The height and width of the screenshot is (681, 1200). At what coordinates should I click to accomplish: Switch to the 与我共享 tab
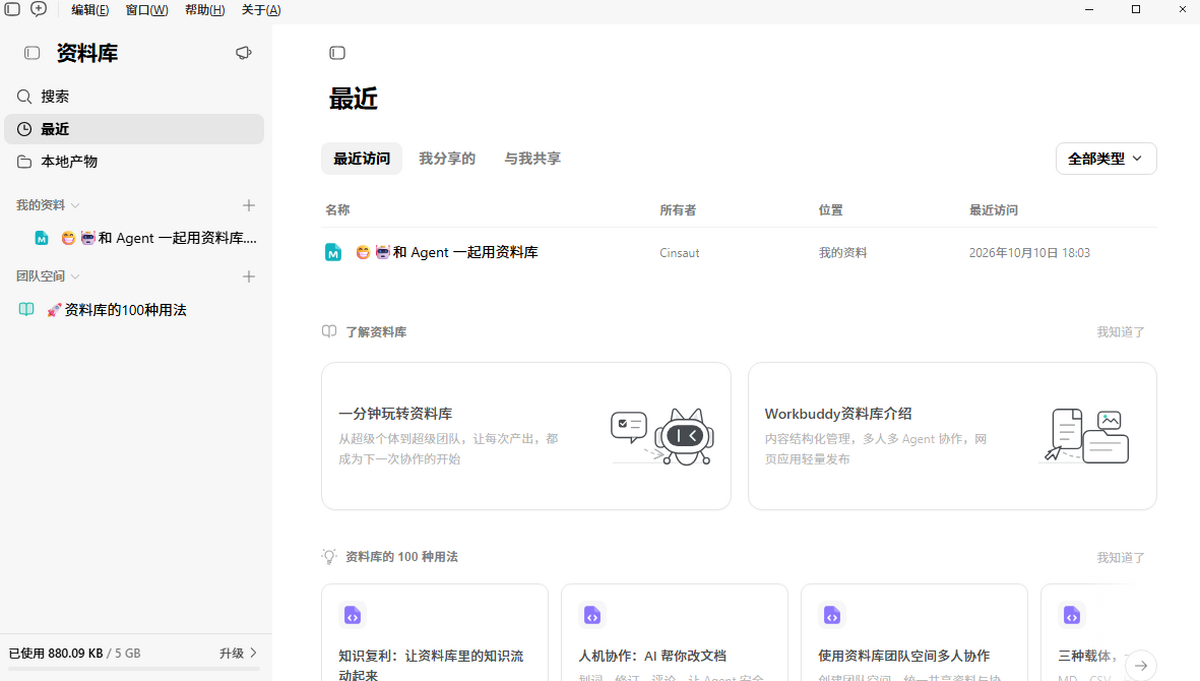click(532, 159)
